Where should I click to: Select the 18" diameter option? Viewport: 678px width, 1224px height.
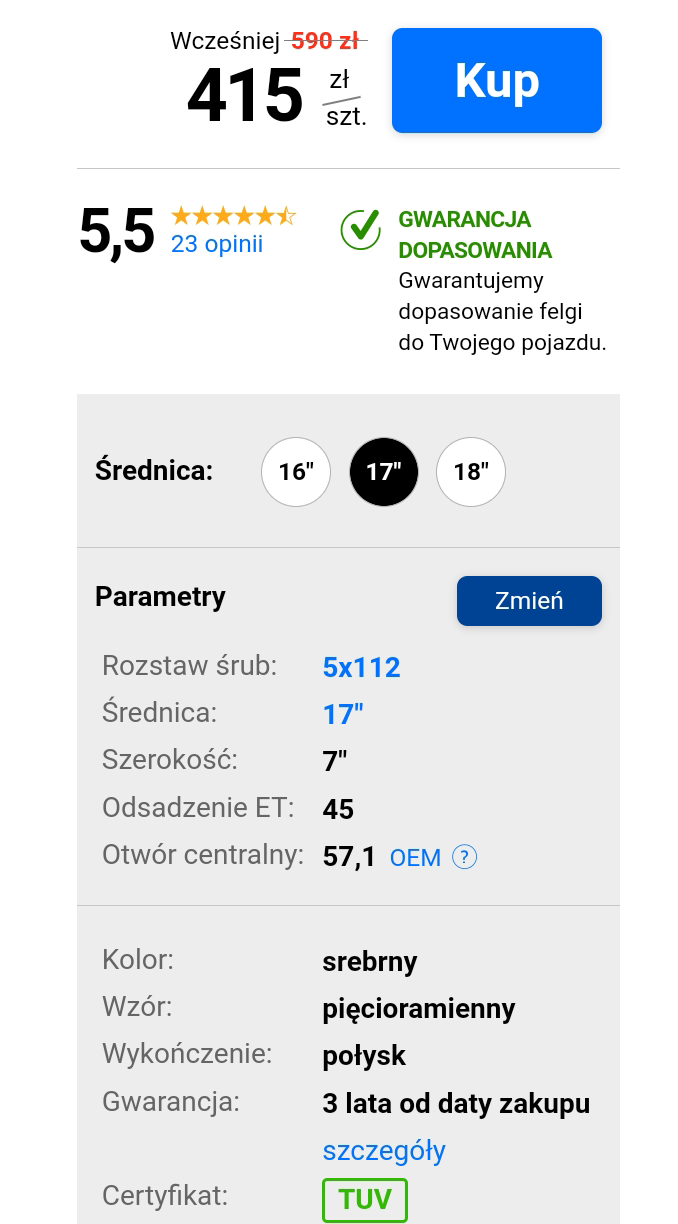click(471, 472)
